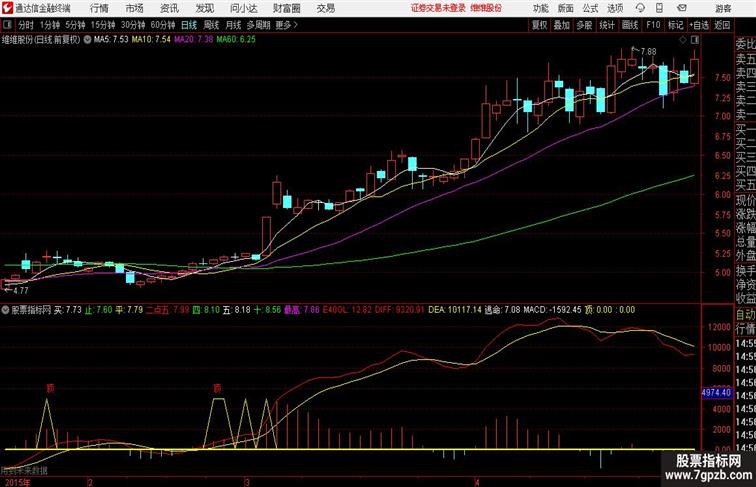Click the DEA: 10117.14 value
This screenshot has width=756, height=487.
click(455, 310)
